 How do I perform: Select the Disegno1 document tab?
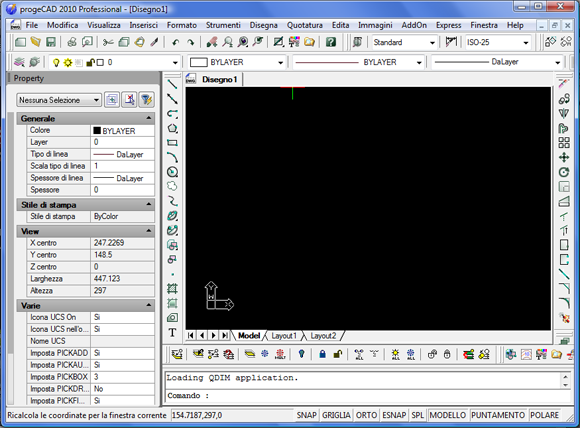point(219,79)
